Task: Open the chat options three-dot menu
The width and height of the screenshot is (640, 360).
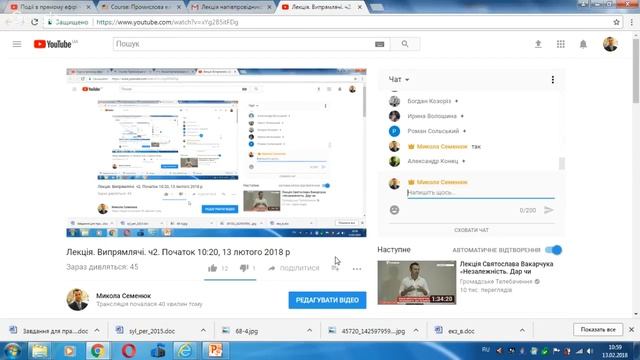Action: tap(553, 80)
